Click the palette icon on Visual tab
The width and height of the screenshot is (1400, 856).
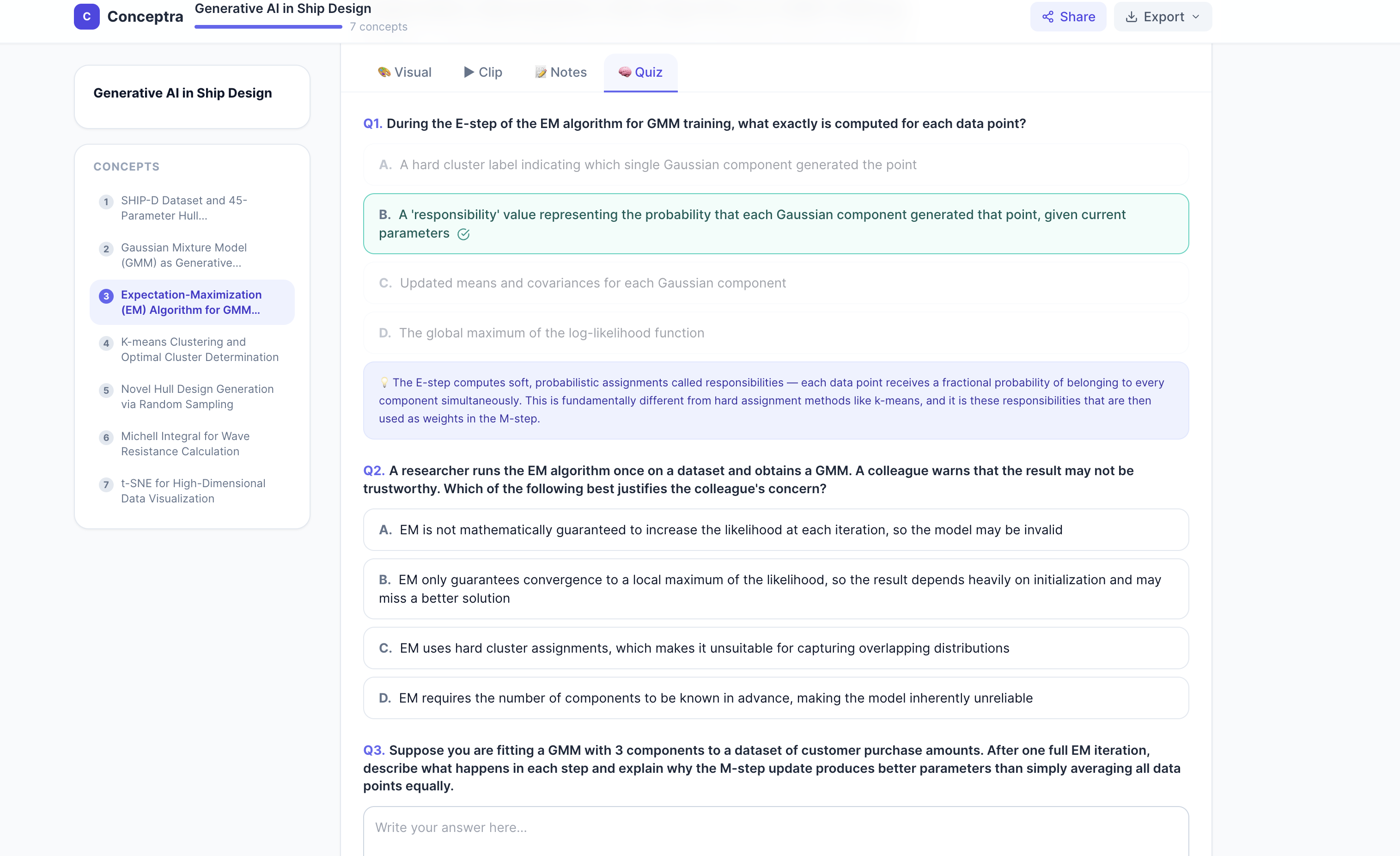[384, 72]
